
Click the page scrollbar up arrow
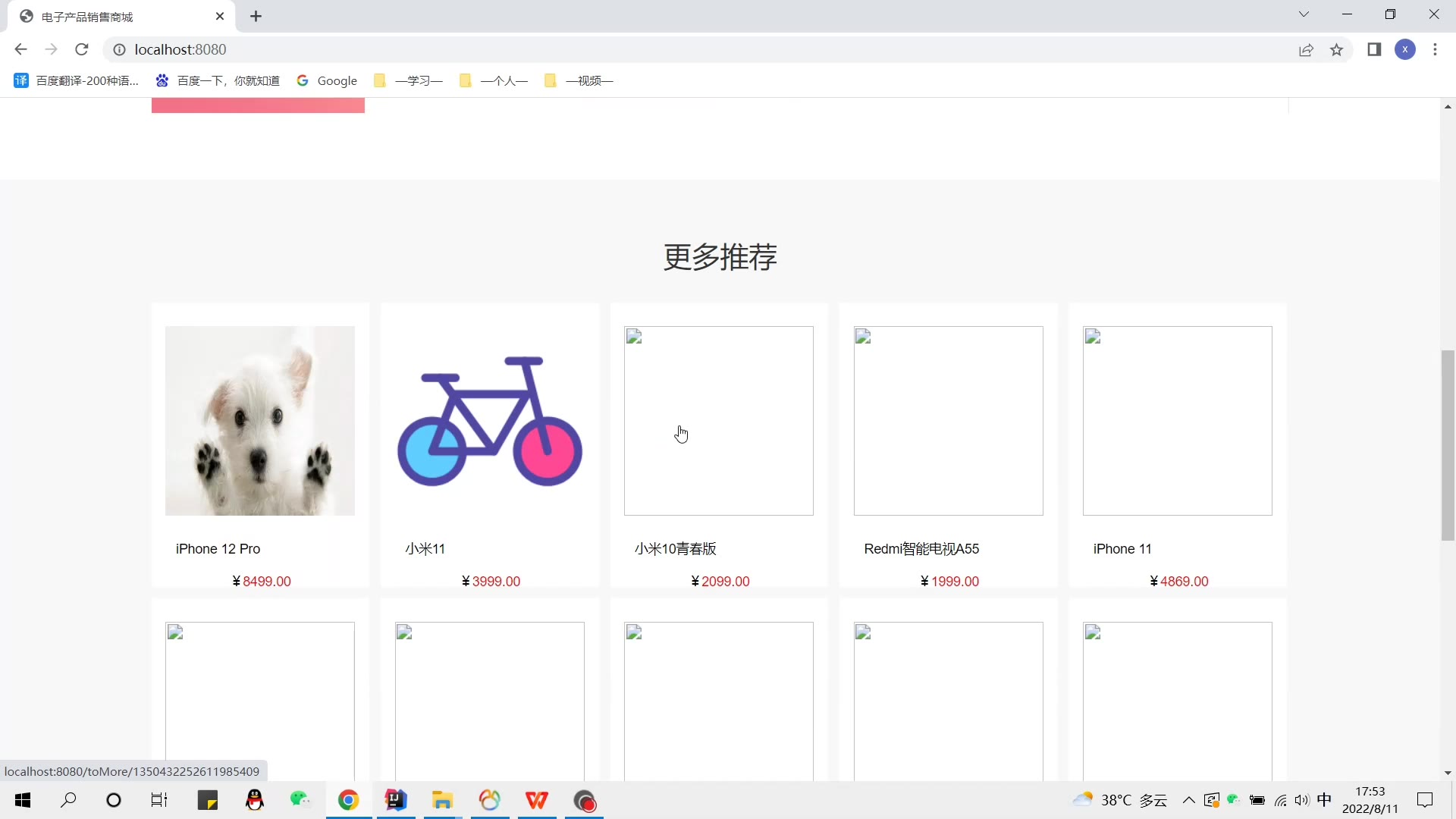pyautogui.click(x=1448, y=107)
